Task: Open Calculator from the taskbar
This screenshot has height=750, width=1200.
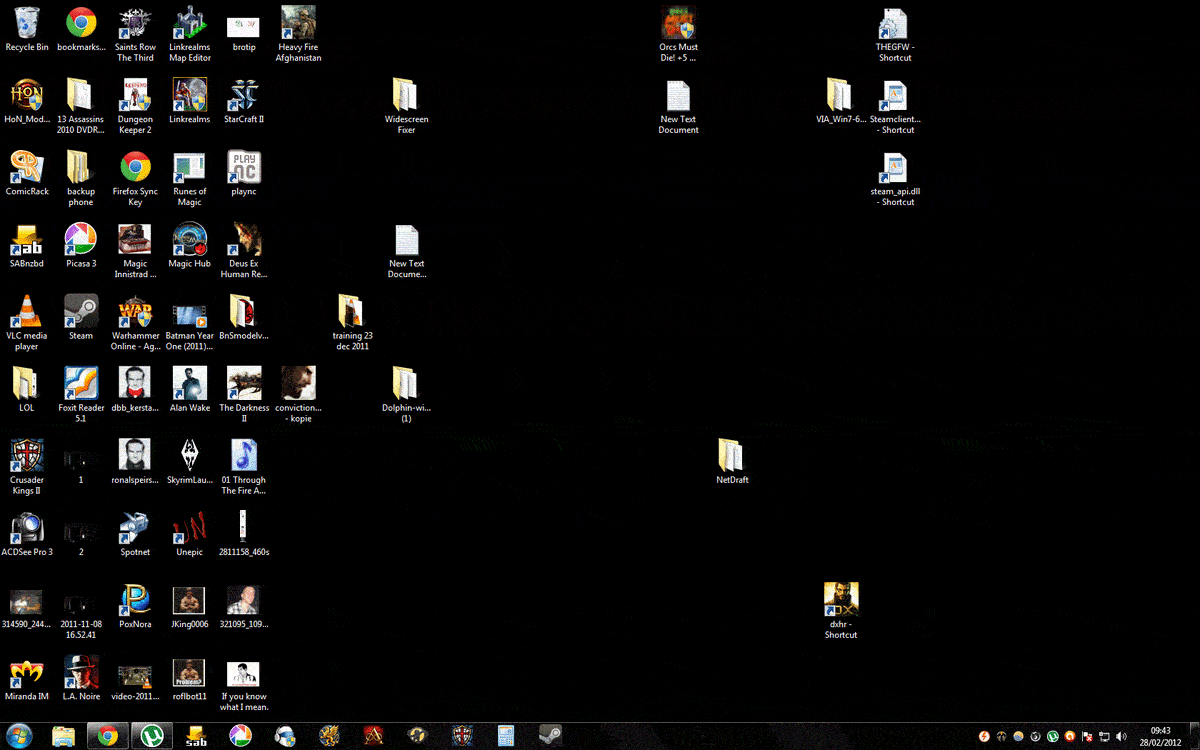Action: [506, 736]
